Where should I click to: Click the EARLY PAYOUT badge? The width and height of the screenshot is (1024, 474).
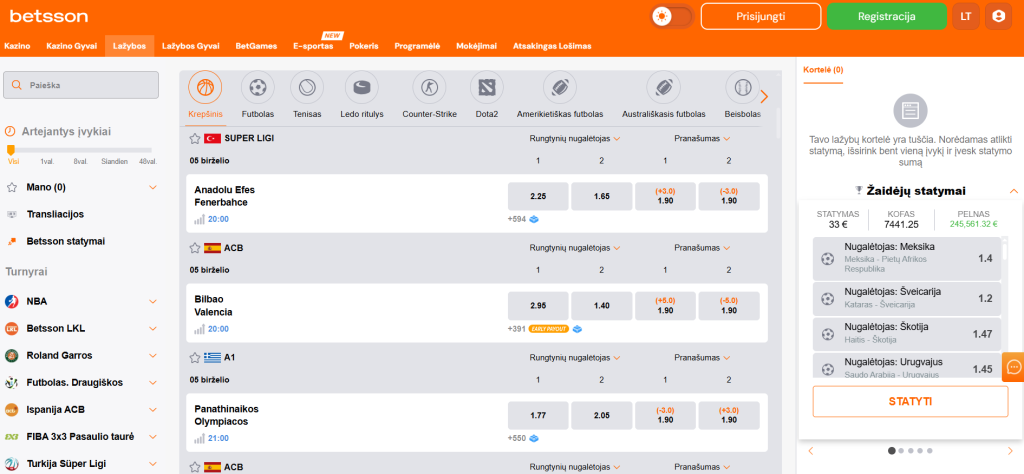[x=549, y=329]
